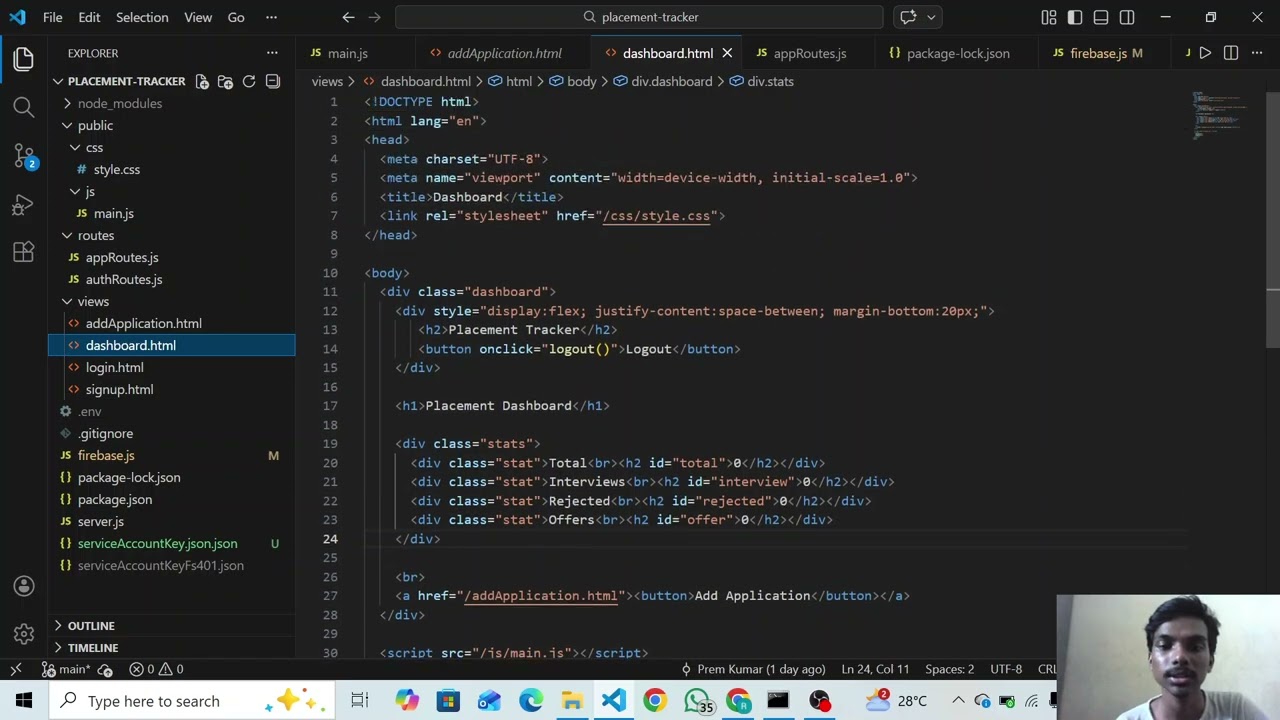Open Explorer views and more actions menu
1280x720 pixels.
[x=272, y=53]
